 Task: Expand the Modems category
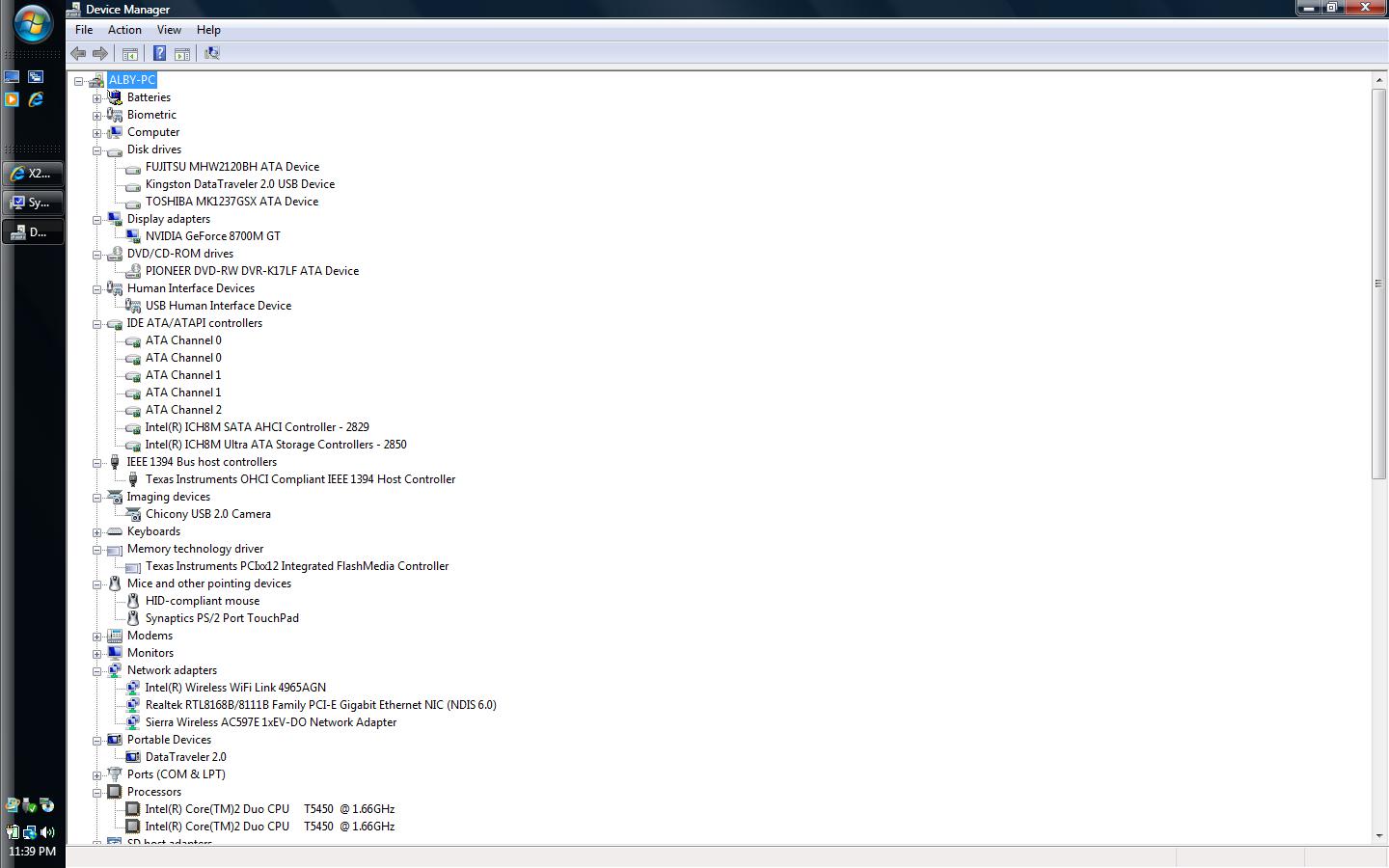coord(97,637)
